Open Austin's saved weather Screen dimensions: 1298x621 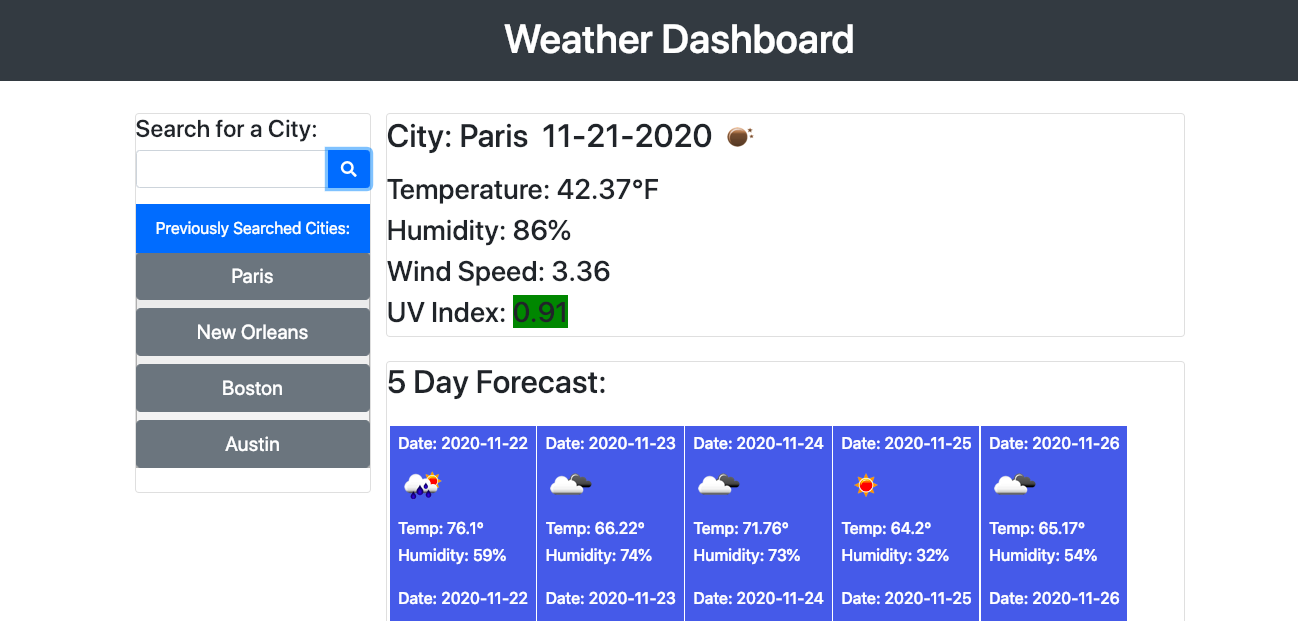click(x=252, y=444)
